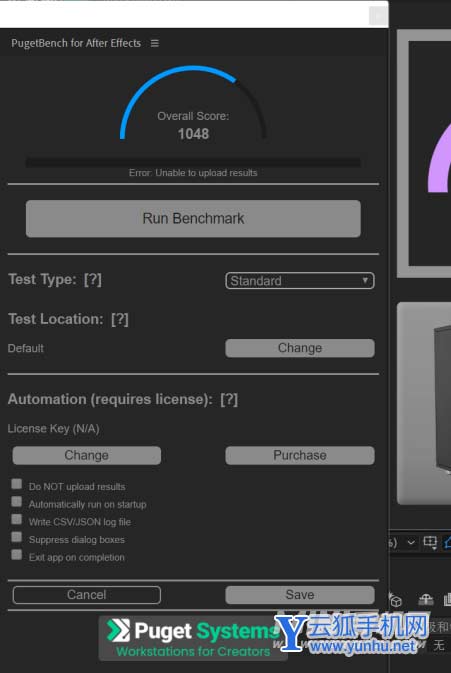Enable Automatically run on startup checkbox
The width and height of the screenshot is (451, 673).
(x=17, y=502)
